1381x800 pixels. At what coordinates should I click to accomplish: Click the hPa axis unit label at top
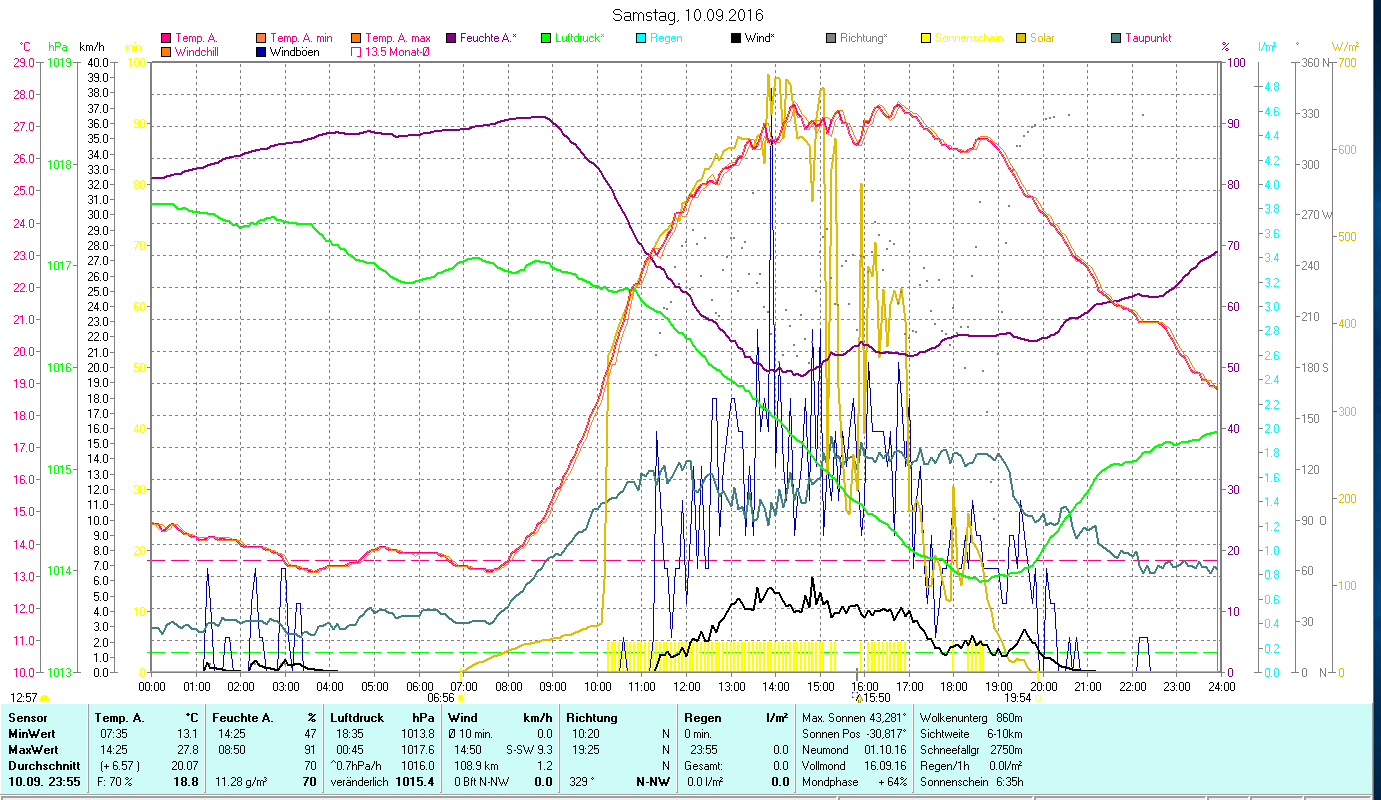click(x=58, y=47)
